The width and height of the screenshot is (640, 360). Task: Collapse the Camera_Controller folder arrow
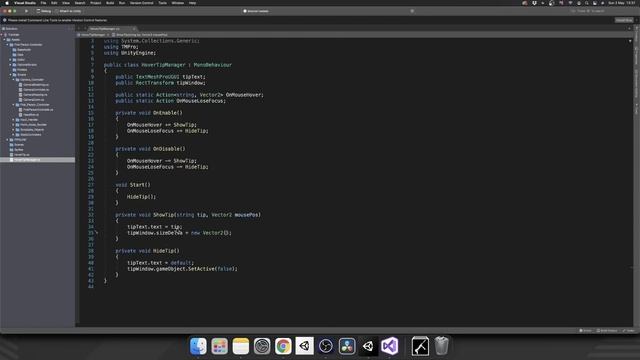(x=13, y=80)
